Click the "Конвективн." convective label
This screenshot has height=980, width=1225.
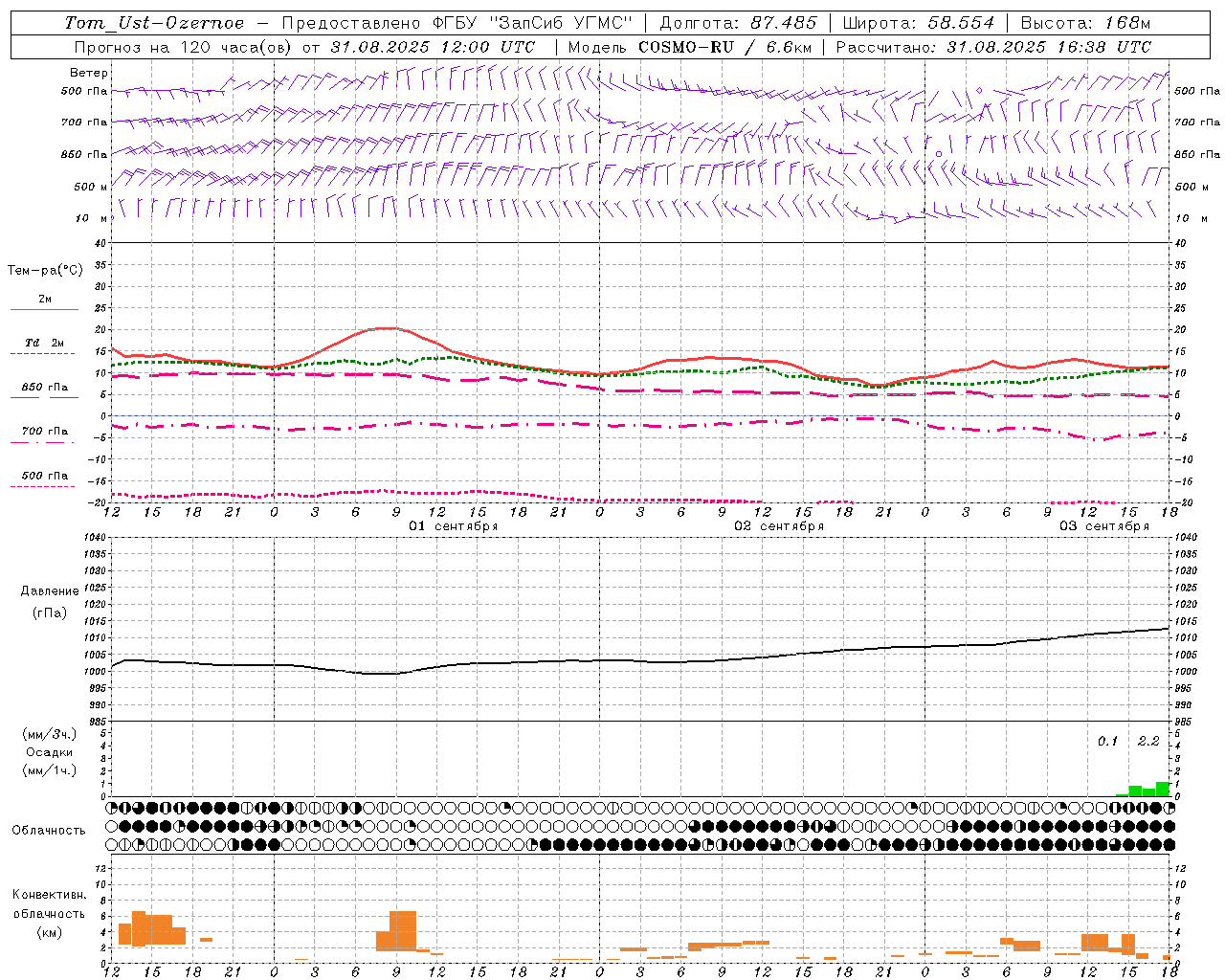coord(50,895)
